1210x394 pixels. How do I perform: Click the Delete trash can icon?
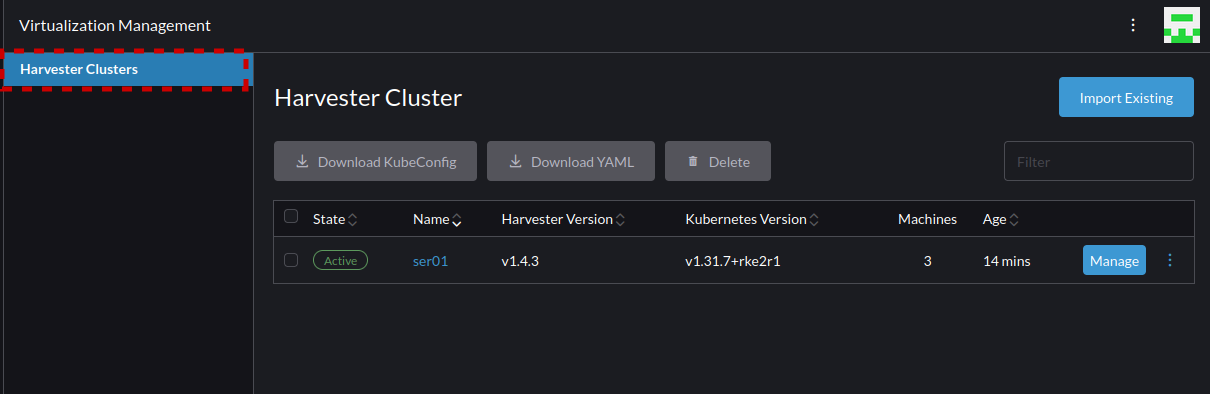[693, 161]
